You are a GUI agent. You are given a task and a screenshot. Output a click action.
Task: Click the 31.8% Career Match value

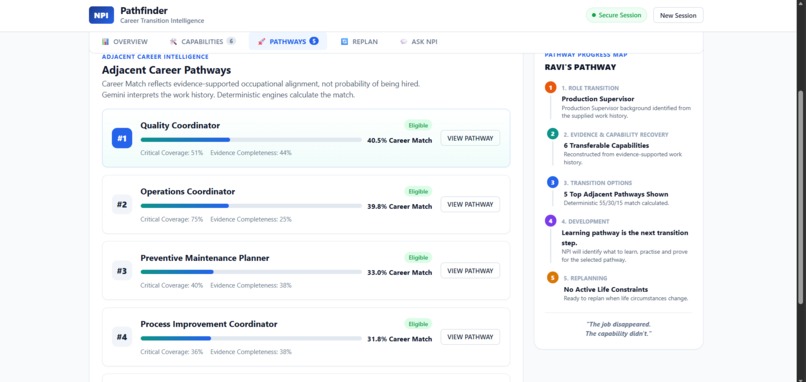pos(399,339)
